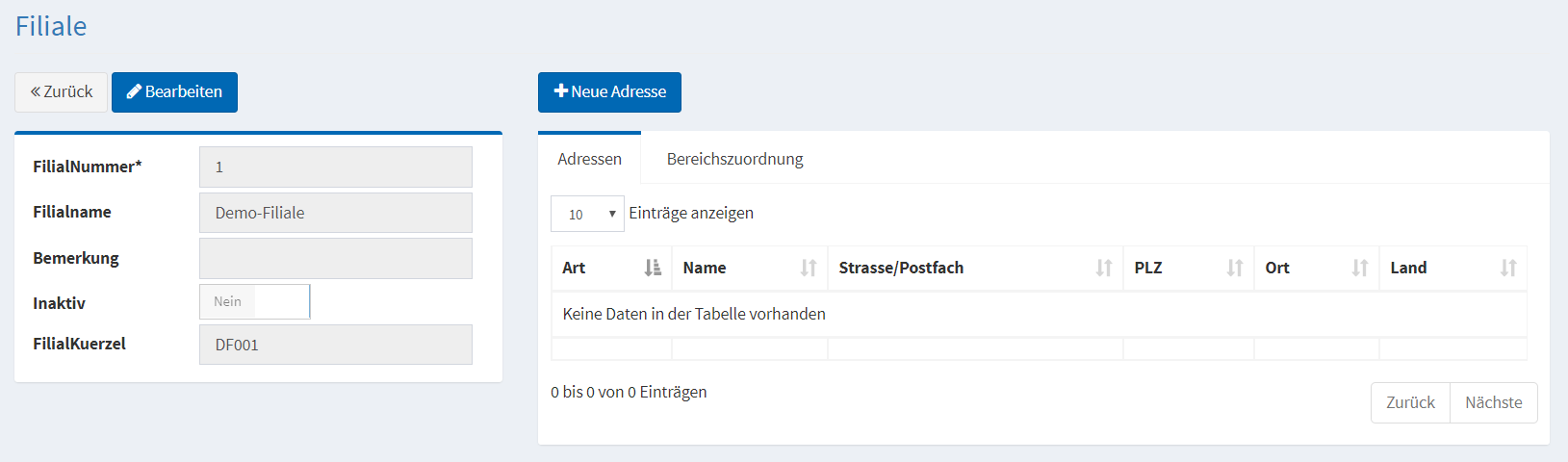
Task: Click the Bearbeiten button
Action: pos(174,92)
